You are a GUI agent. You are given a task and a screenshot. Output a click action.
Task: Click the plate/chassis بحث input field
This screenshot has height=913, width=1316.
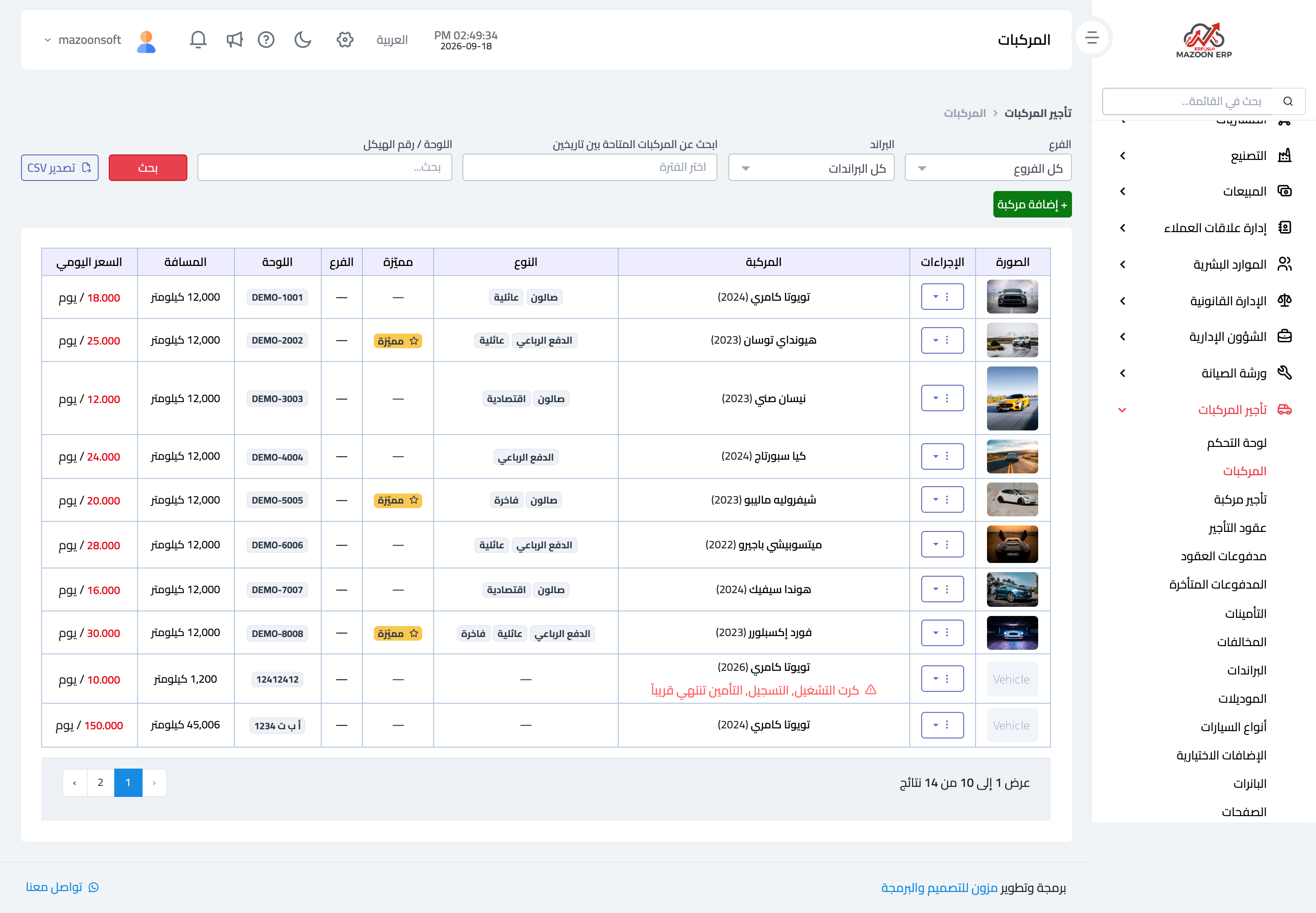[x=325, y=168]
